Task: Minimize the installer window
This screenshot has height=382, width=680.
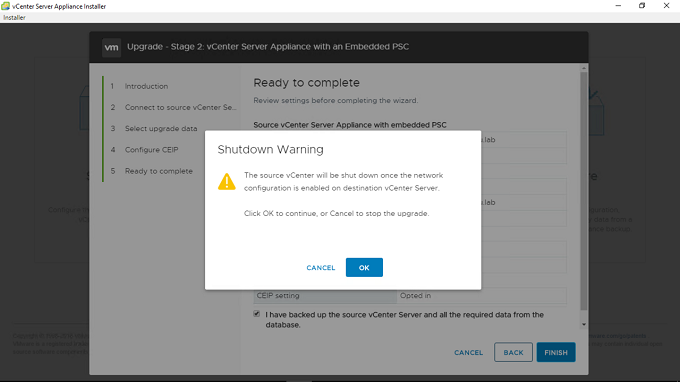Action: (x=618, y=6)
